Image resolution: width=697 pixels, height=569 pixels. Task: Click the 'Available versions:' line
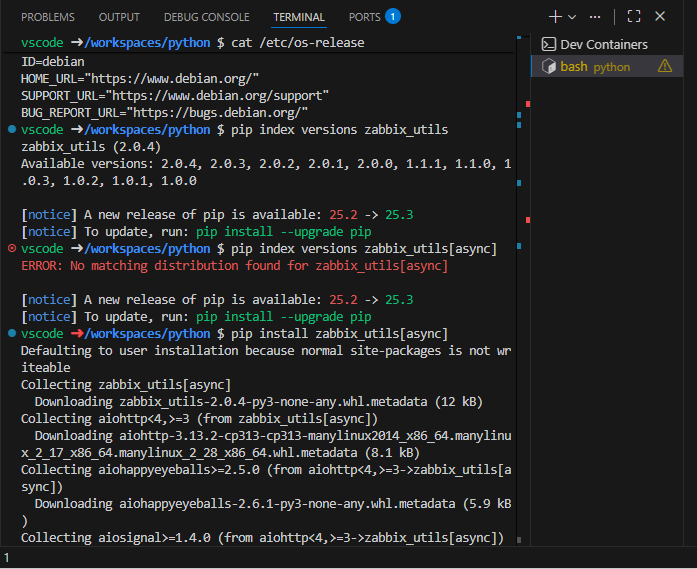(x=266, y=172)
